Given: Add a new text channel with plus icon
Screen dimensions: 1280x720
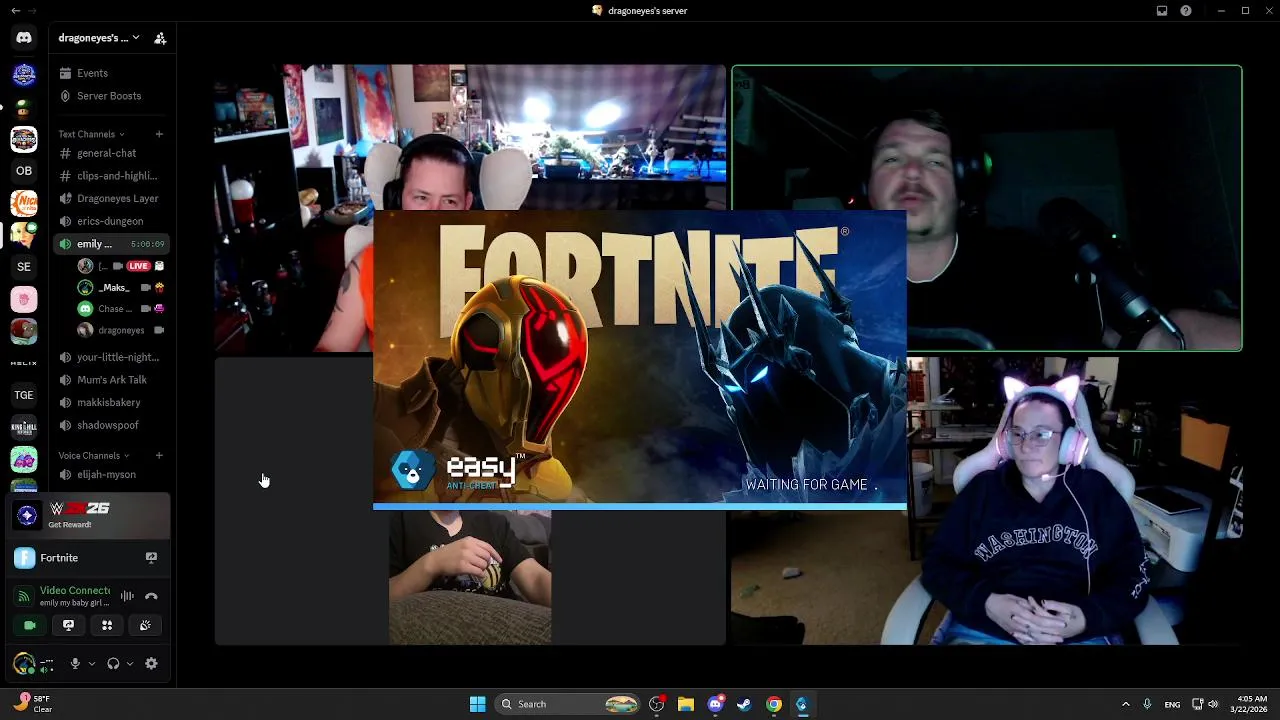Looking at the screenshot, I should pyautogui.click(x=158, y=134).
